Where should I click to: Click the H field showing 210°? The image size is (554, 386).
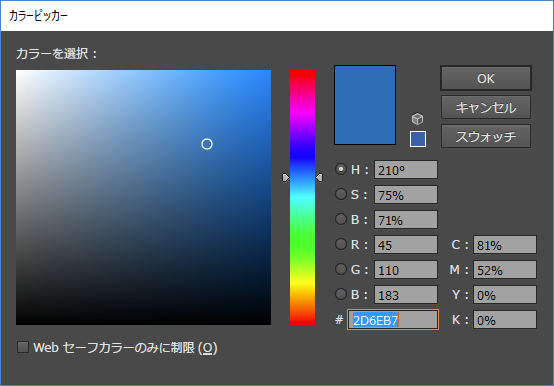(x=406, y=170)
